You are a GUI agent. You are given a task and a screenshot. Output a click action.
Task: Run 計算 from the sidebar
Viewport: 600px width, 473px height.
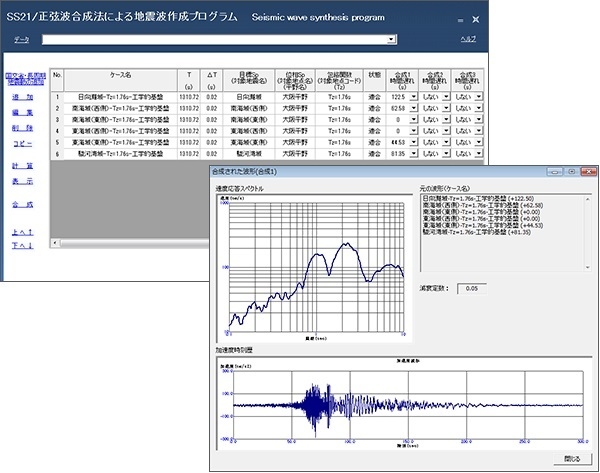[x=22, y=166]
